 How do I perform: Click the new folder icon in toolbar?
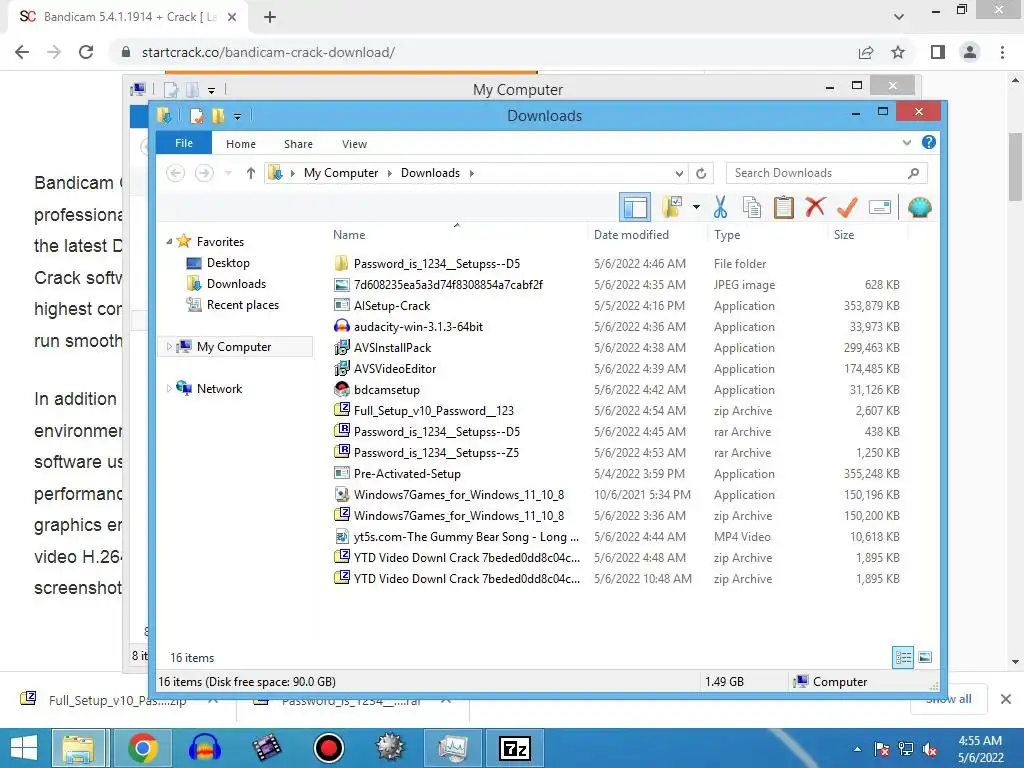pyautogui.click(x=672, y=208)
